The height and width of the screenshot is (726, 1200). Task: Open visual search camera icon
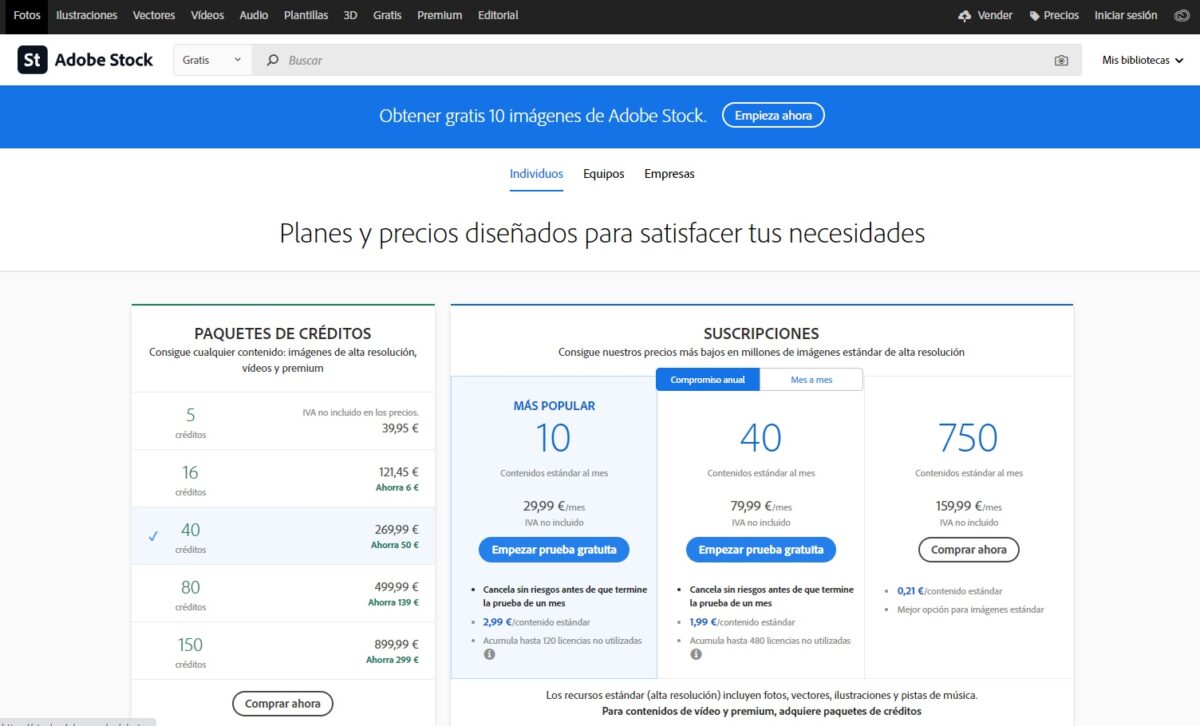click(x=1061, y=60)
